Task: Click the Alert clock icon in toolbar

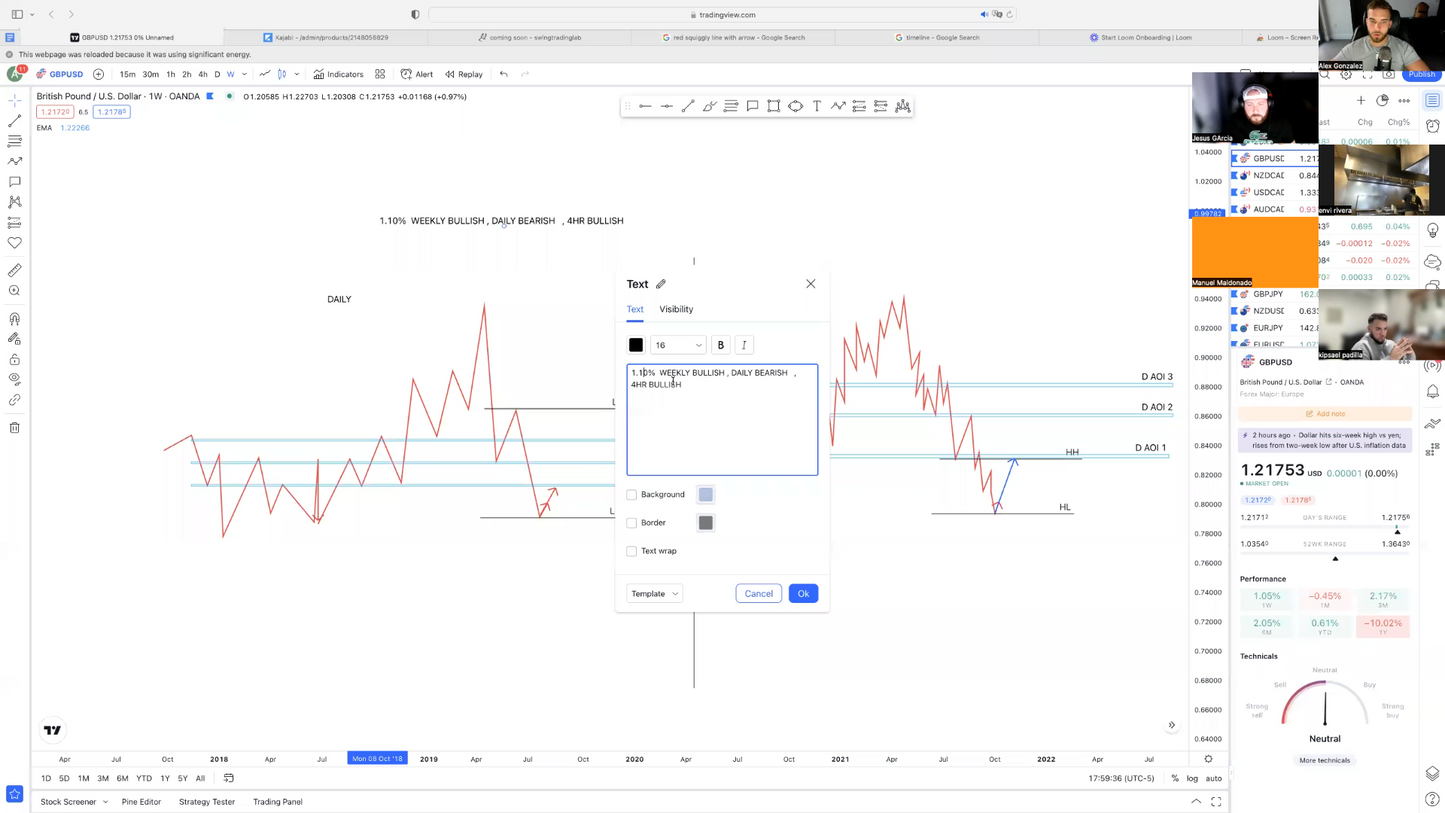Action: (x=407, y=74)
